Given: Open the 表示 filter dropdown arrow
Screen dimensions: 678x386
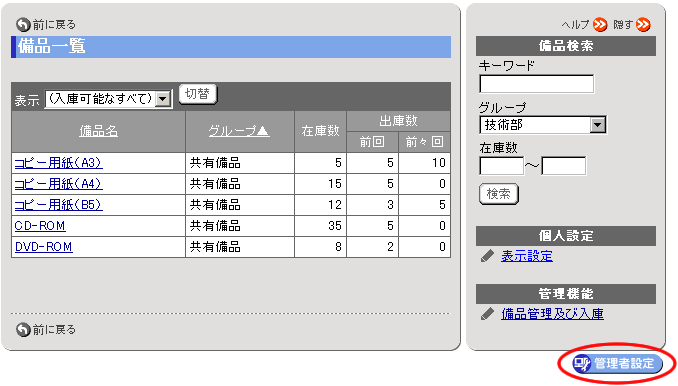Looking at the screenshot, I should point(163,99).
